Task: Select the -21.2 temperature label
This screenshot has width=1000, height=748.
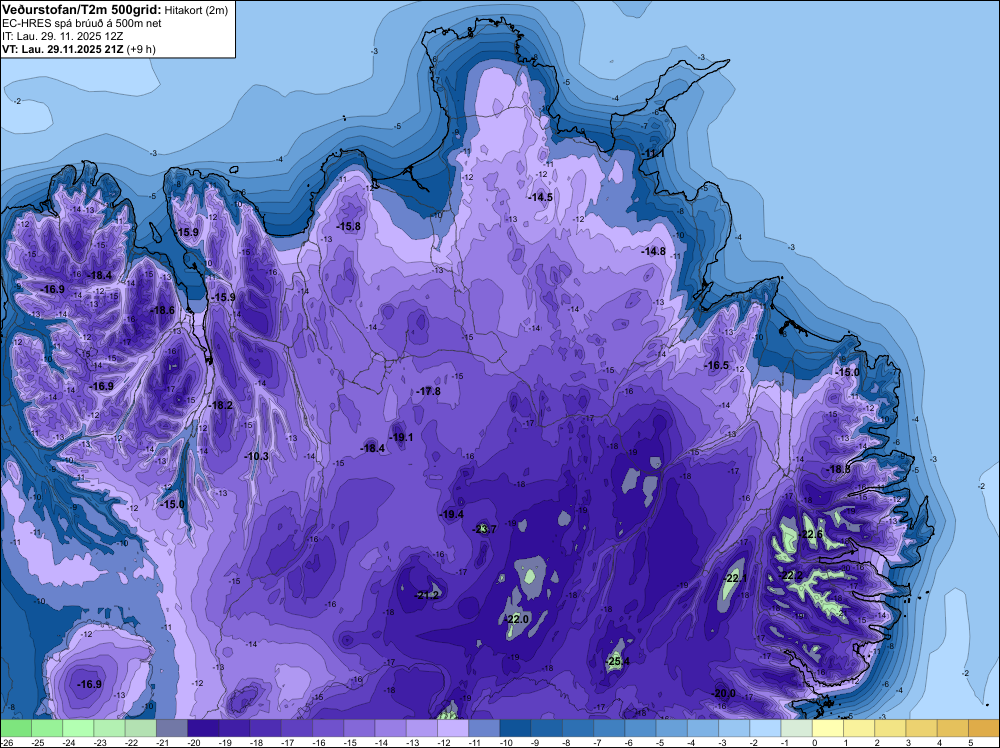Action: pyautogui.click(x=427, y=595)
